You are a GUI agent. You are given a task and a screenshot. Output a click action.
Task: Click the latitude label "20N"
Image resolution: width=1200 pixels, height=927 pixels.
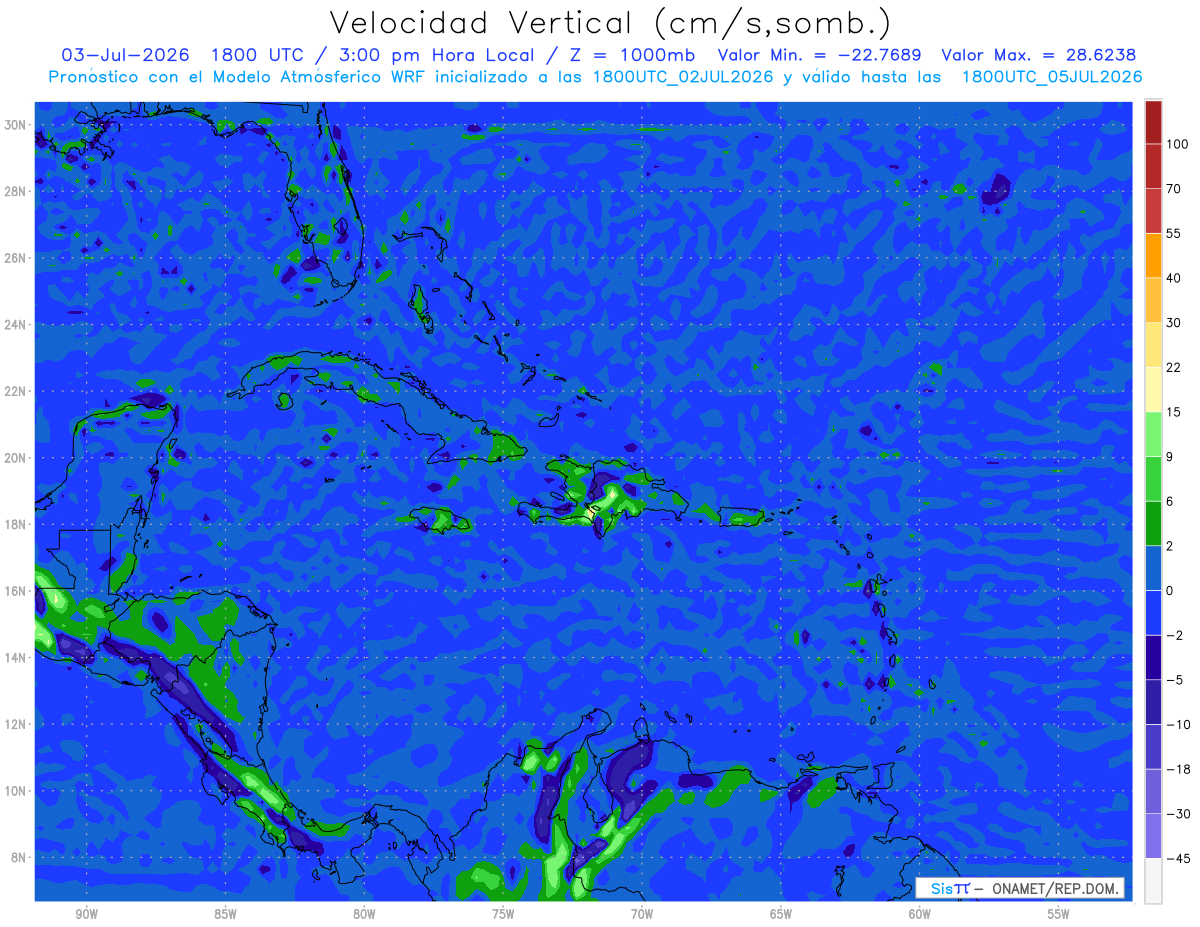(x=17, y=458)
